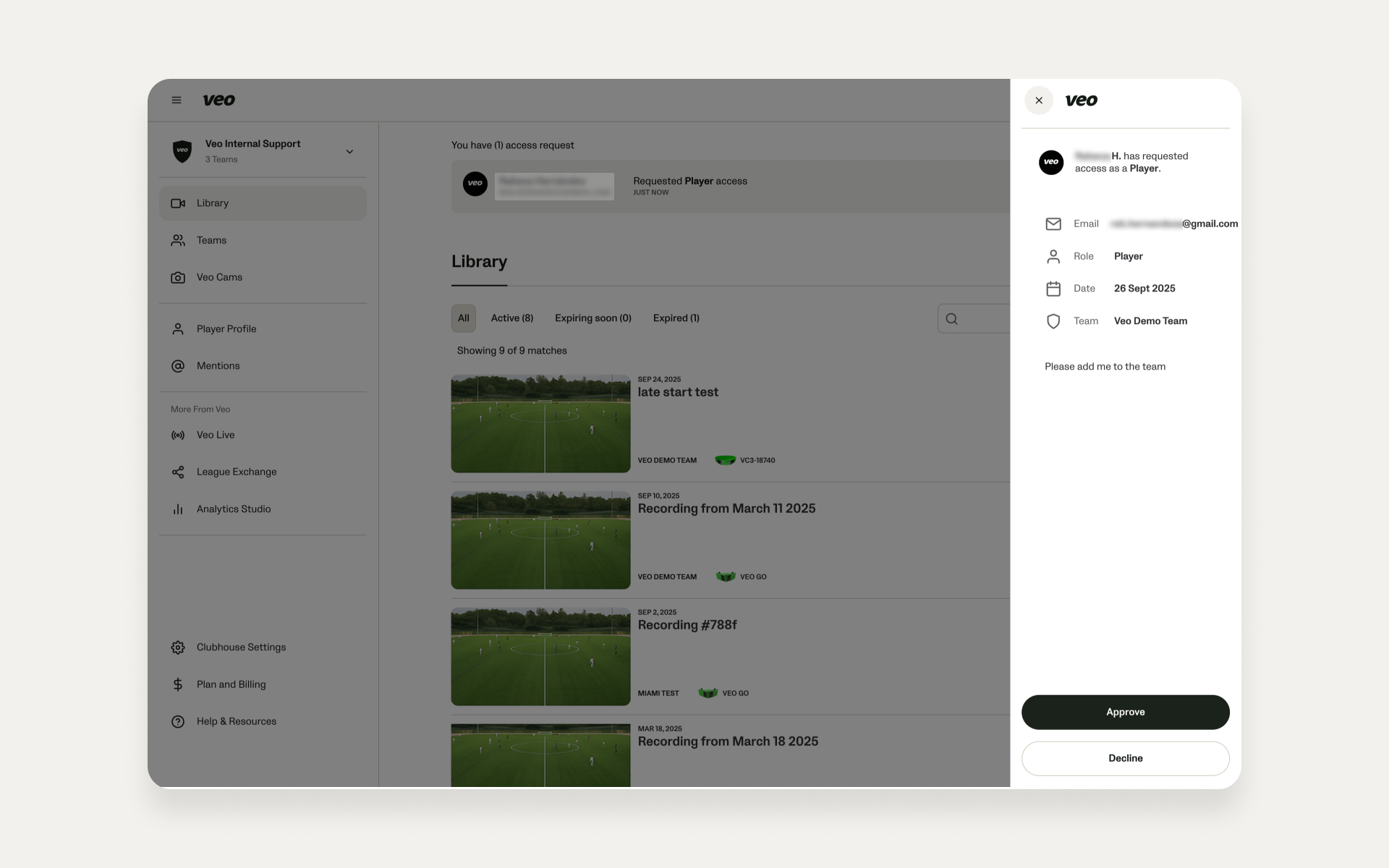Click the 'Please add me to the team' message

pyautogui.click(x=1105, y=367)
